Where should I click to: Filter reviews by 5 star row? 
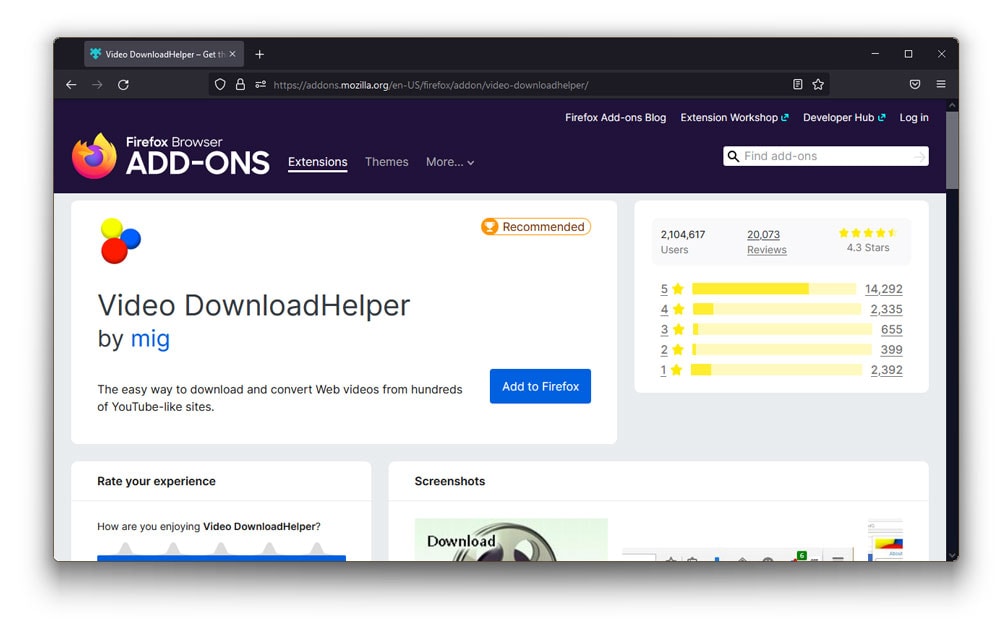(x=781, y=289)
